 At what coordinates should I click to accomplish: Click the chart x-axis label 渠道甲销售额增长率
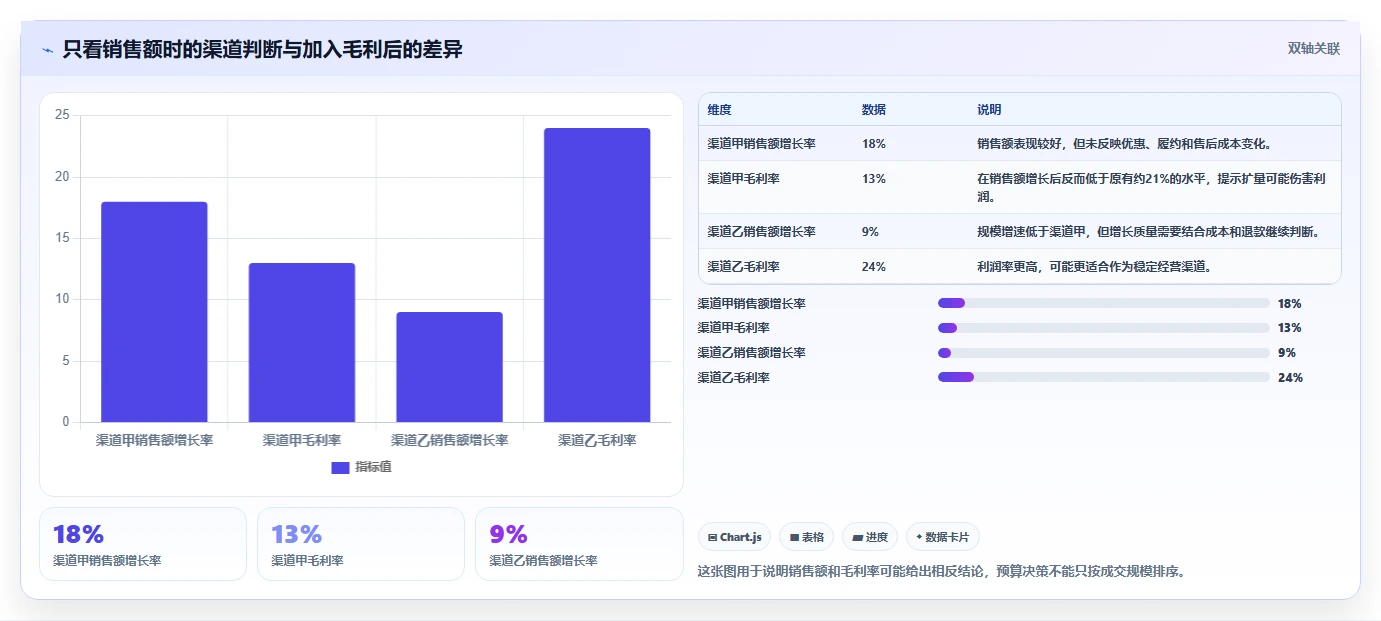coord(154,440)
